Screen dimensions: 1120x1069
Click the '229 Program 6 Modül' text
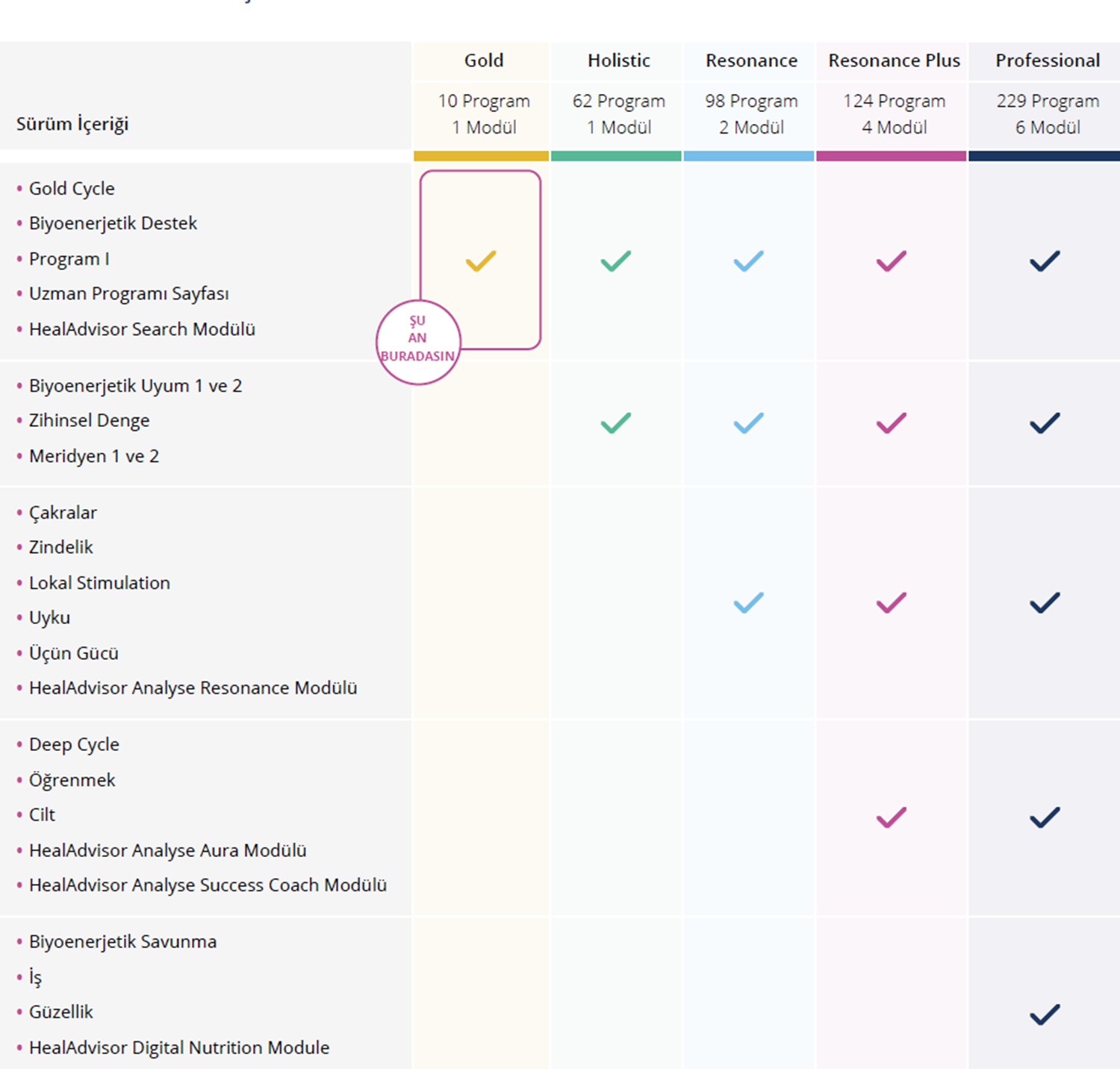click(x=1048, y=114)
